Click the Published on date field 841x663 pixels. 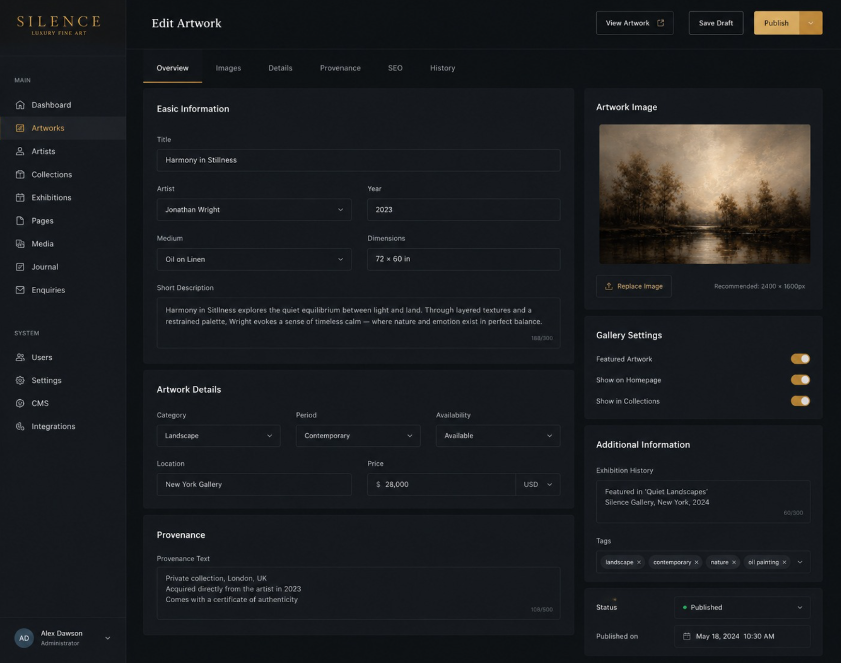click(742, 636)
